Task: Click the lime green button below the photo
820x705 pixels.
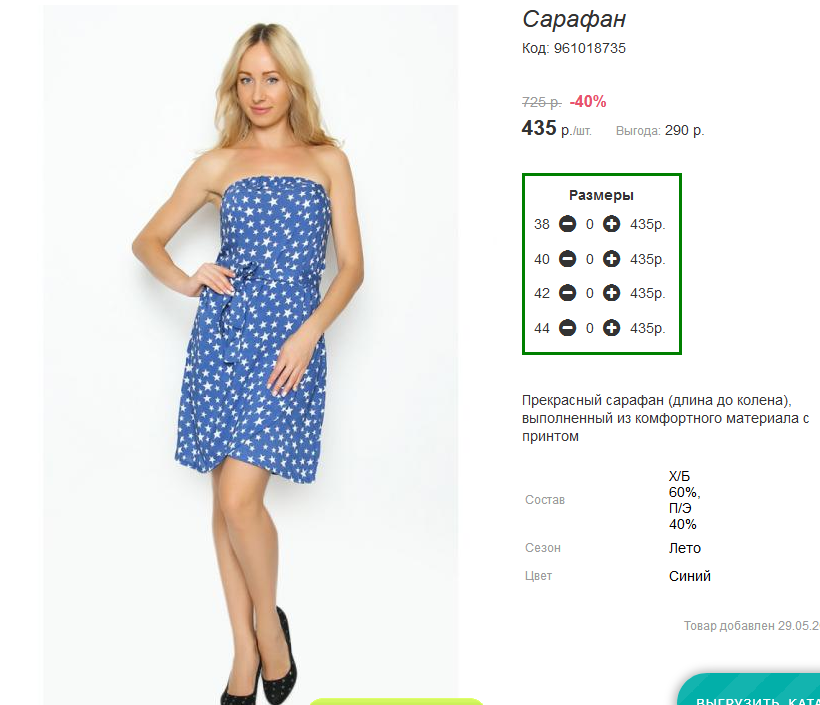Action: [x=396, y=701]
